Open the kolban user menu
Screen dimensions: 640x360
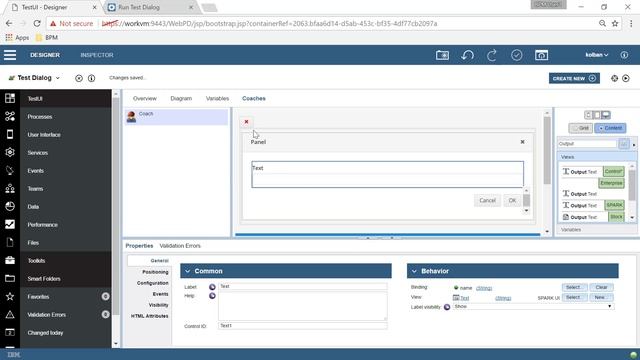(597, 55)
